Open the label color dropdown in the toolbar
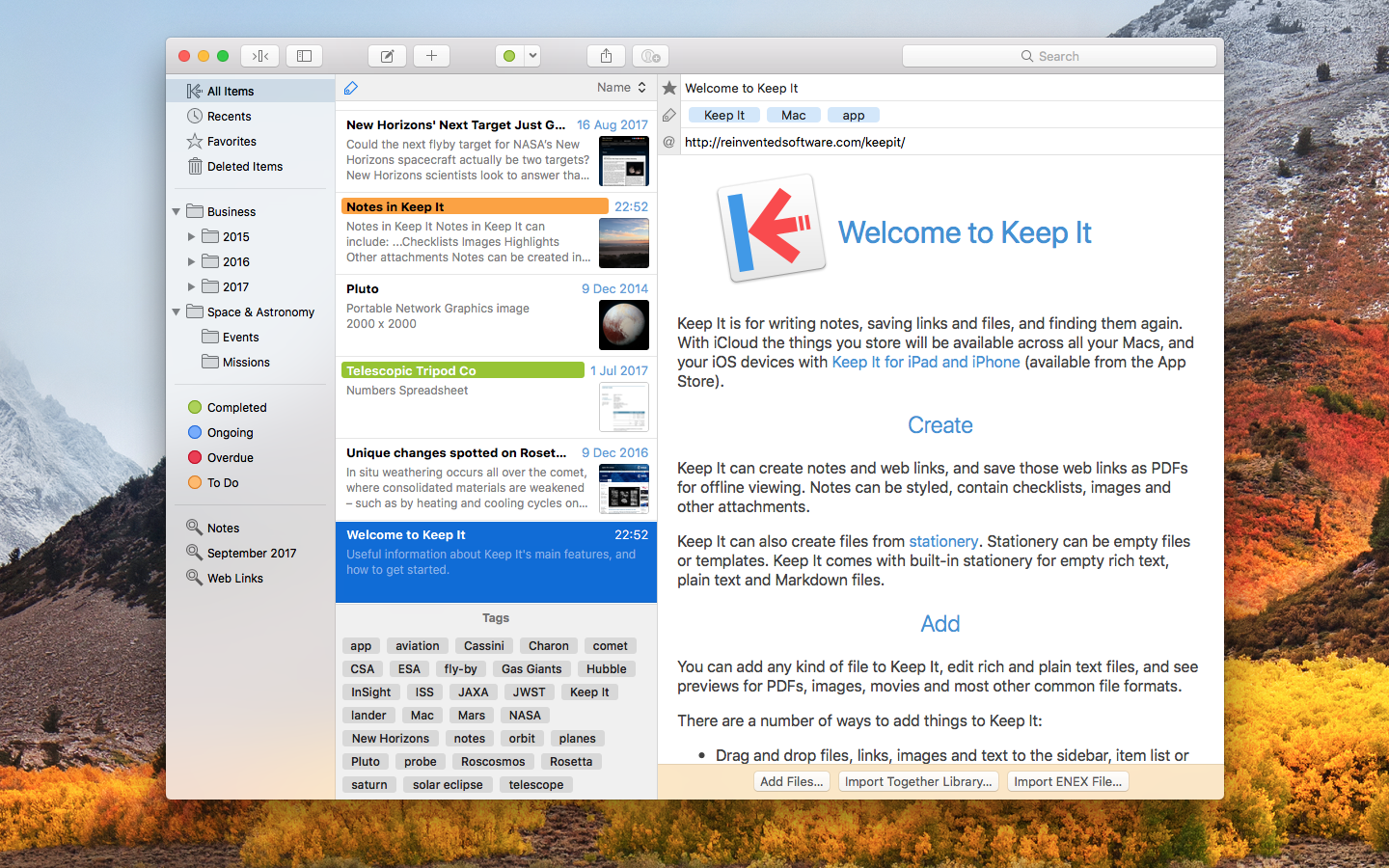 click(531, 55)
